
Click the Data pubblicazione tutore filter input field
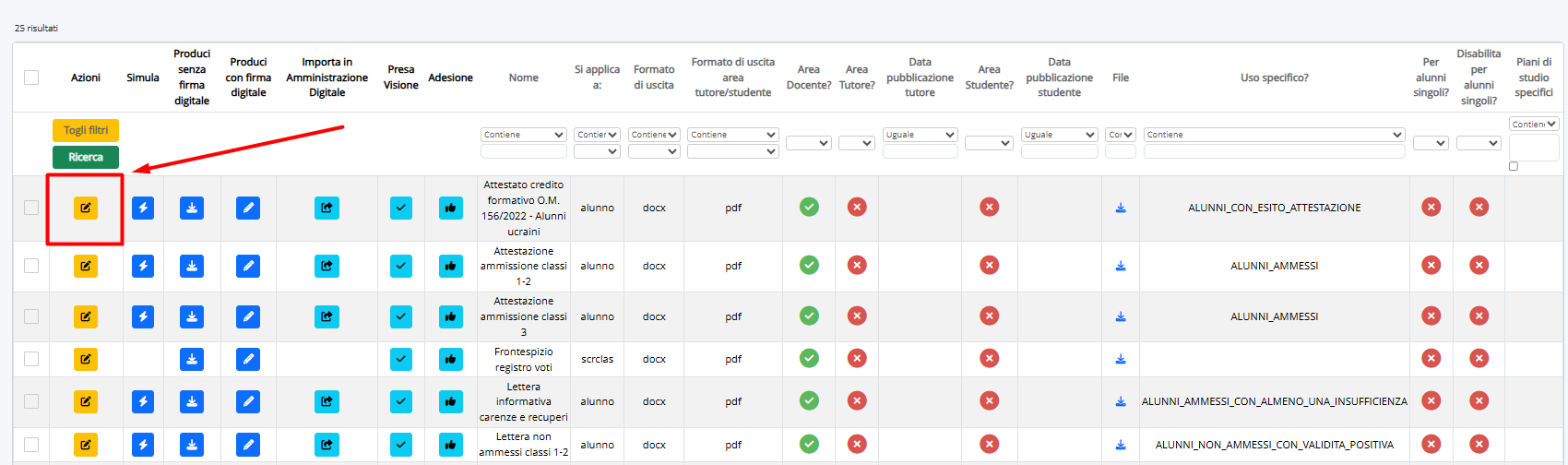920,151
